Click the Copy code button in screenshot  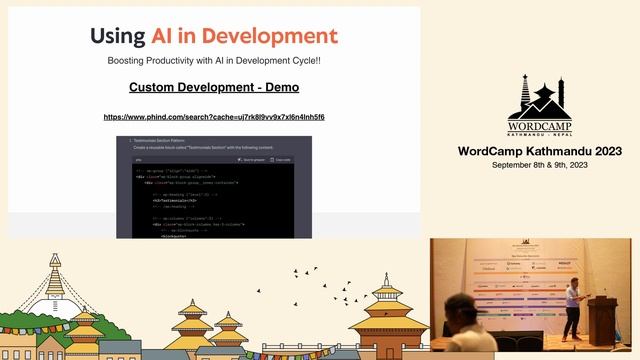280,160
